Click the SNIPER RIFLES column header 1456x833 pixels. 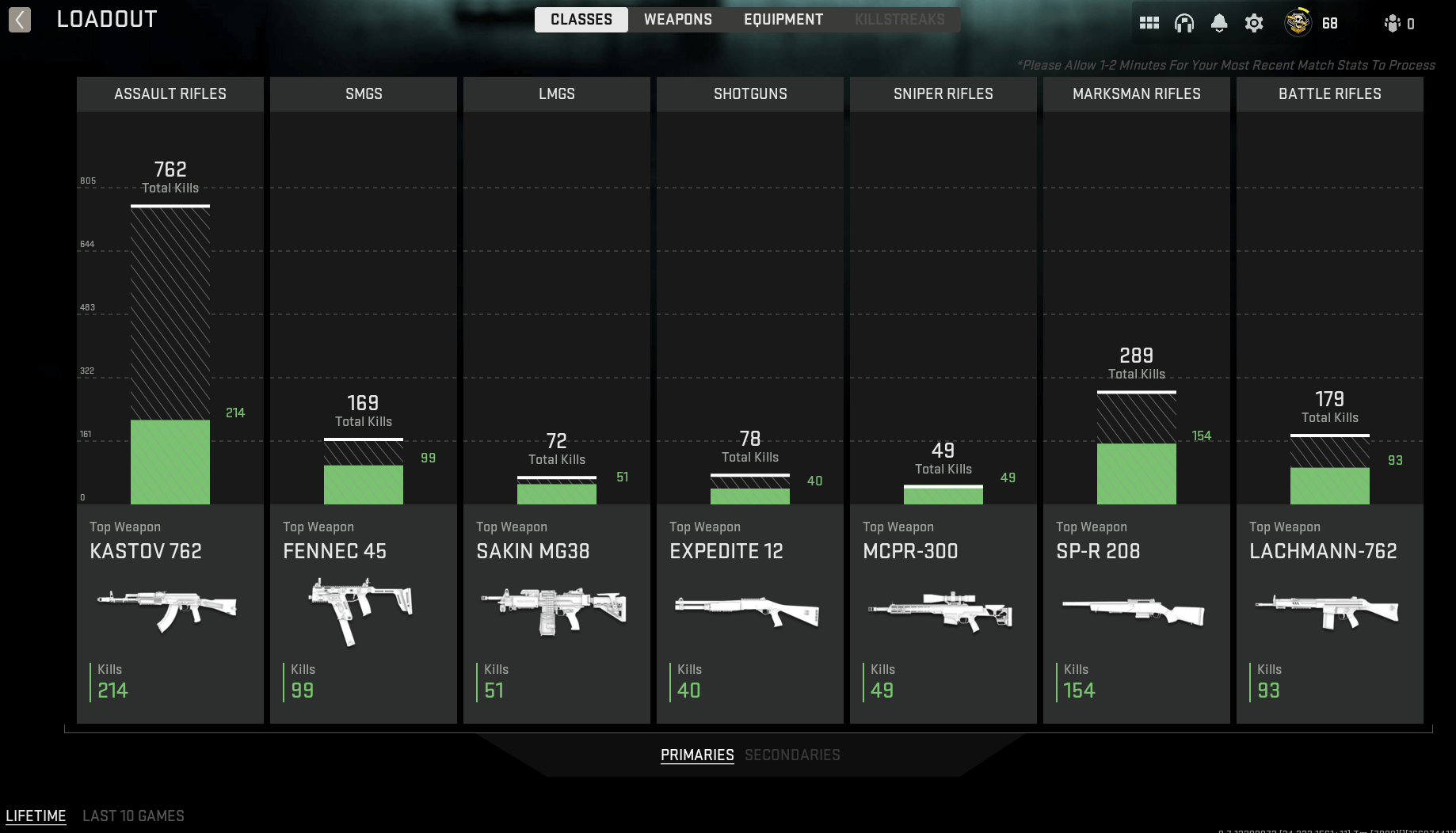[943, 93]
